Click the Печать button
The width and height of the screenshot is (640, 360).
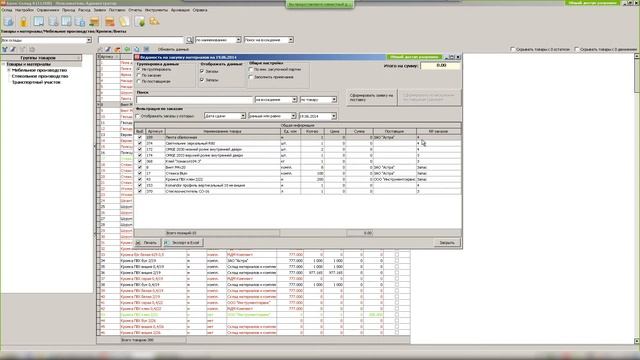point(147,242)
